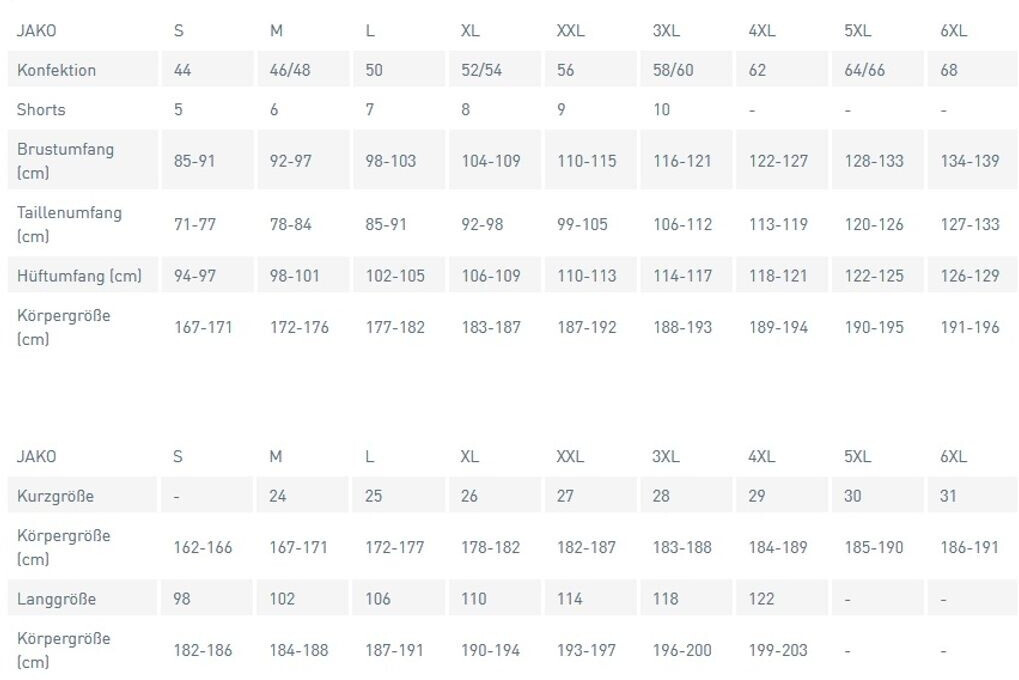Select Hüftumfang value 118-121
Viewport: 1019px width, 680px height.
778,275
